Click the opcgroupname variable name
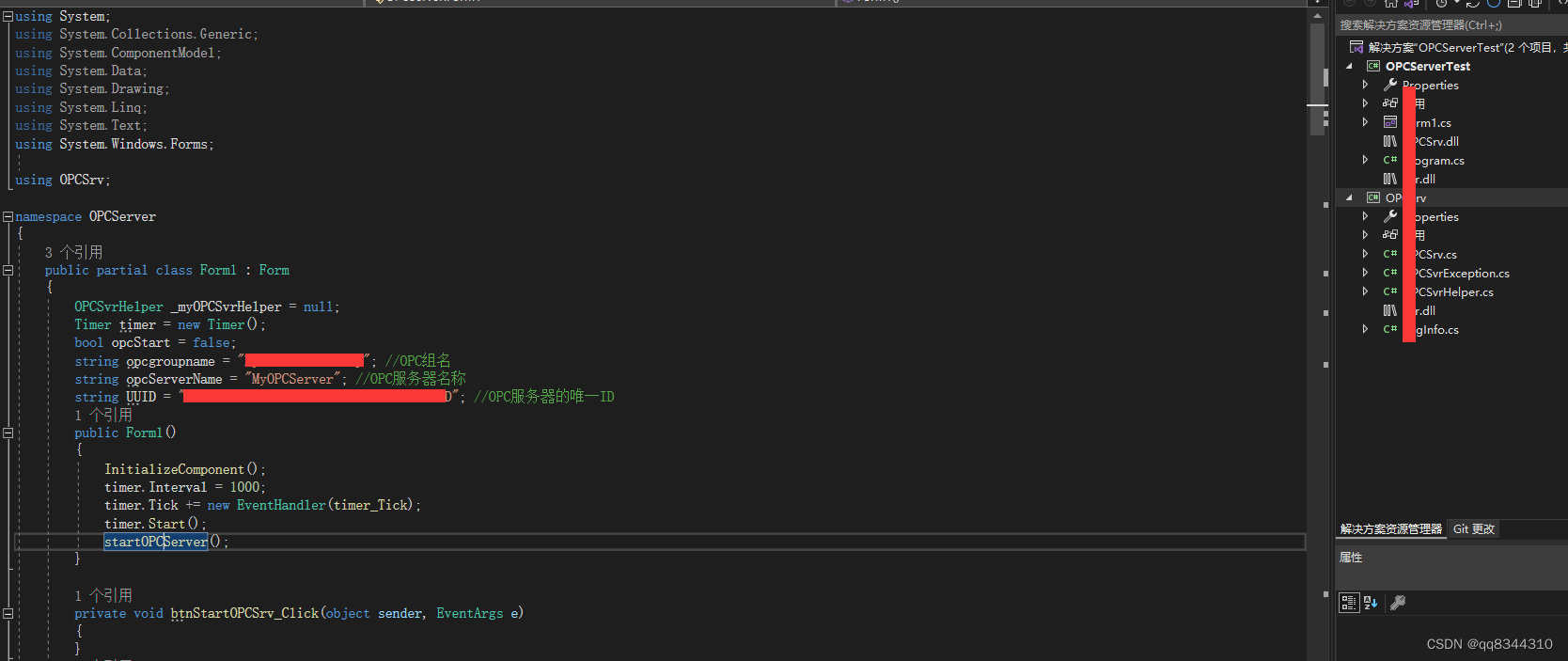1568x661 pixels. (171, 361)
